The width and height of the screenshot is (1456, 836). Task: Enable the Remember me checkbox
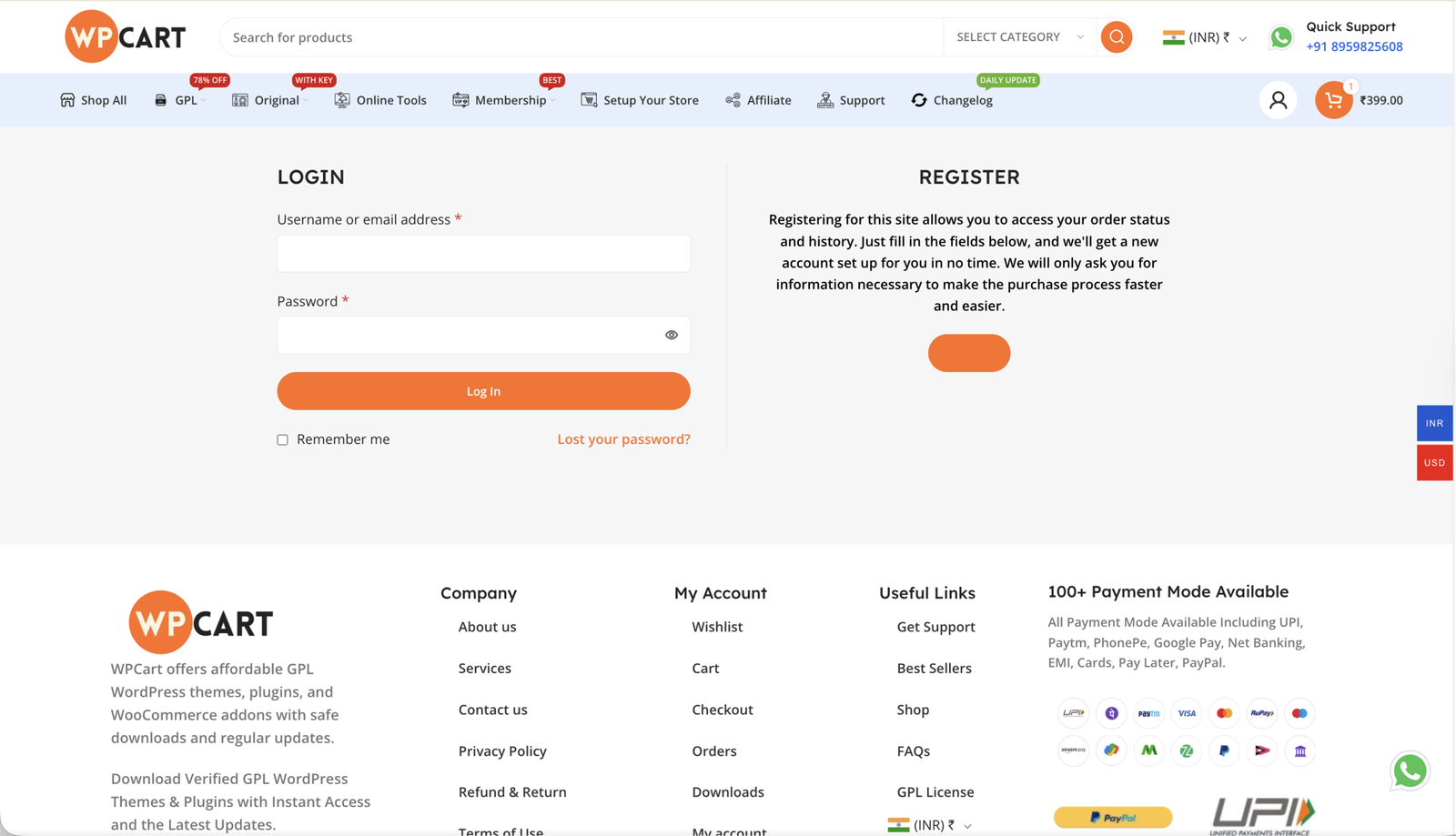tap(283, 439)
